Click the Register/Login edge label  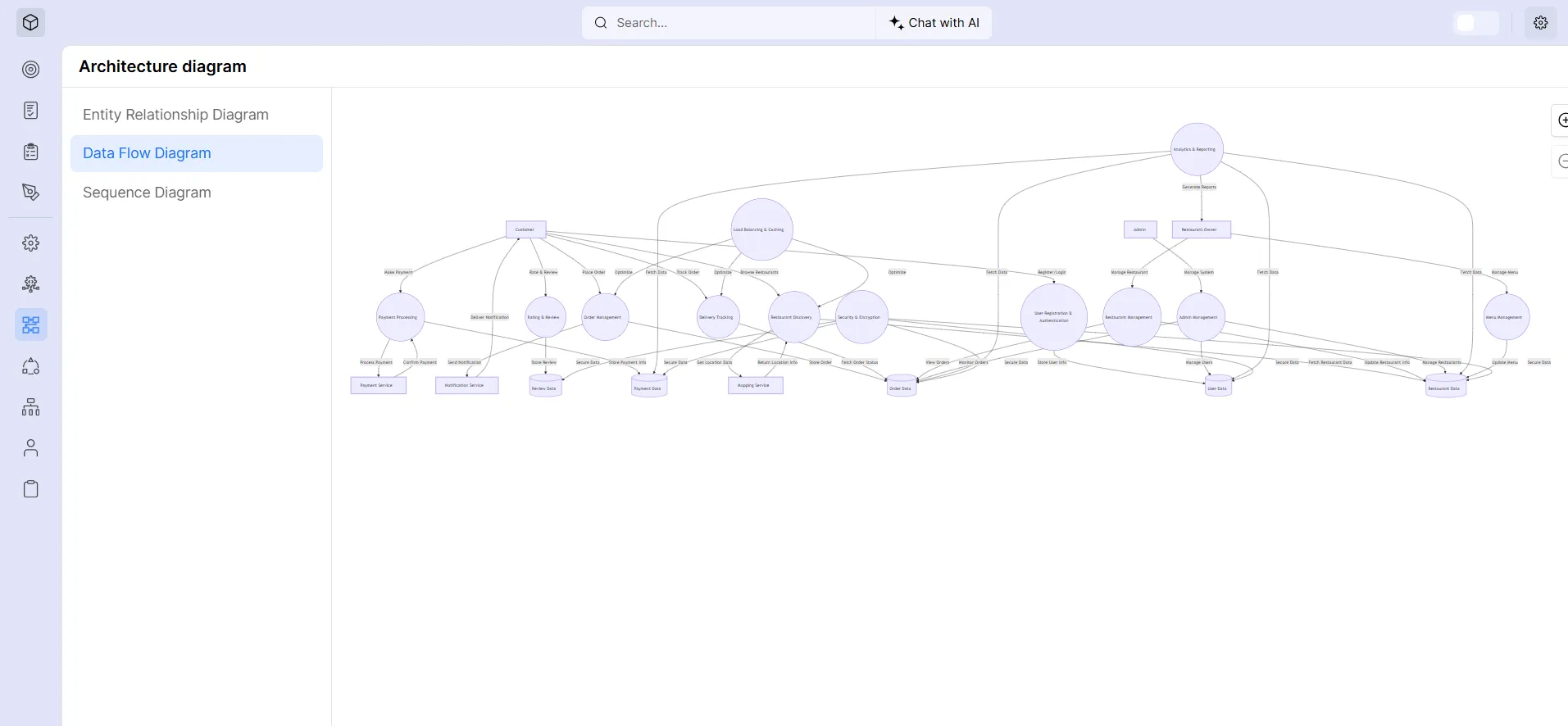[1052, 272]
